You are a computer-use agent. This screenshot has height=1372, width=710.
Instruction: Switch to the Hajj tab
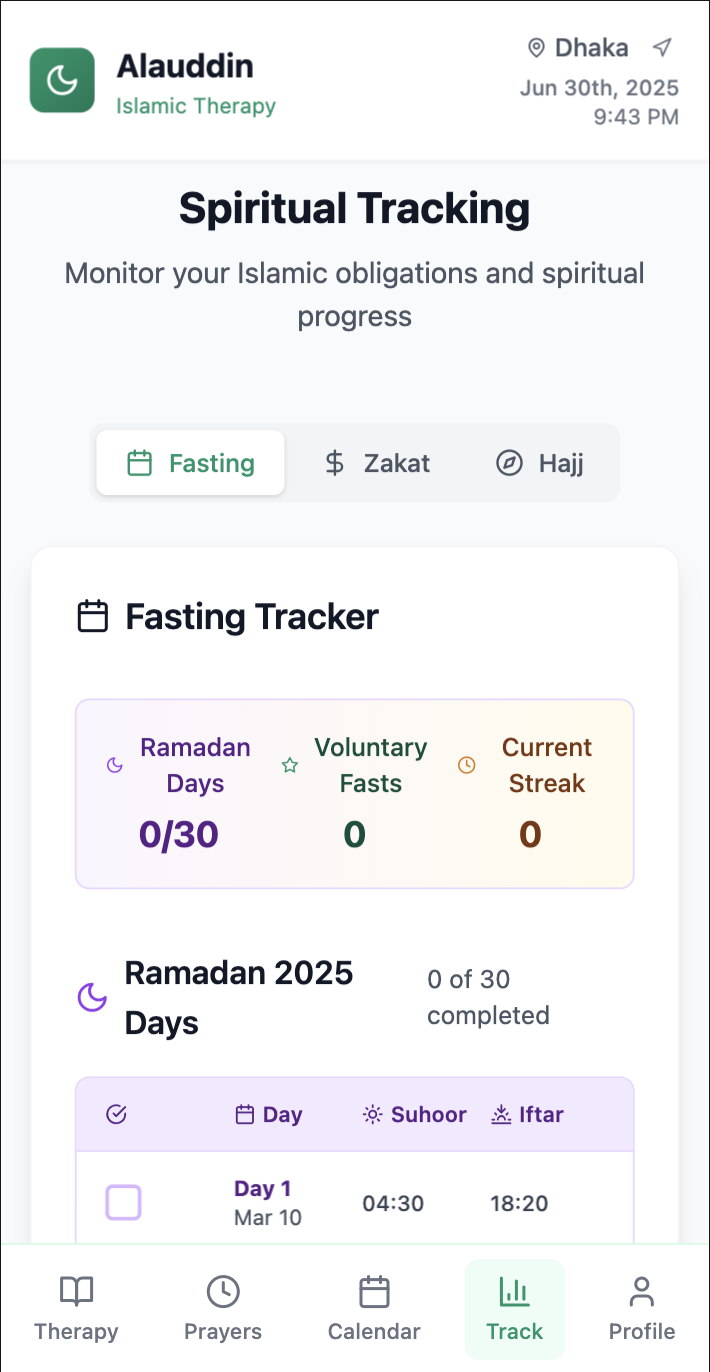click(x=540, y=463)
